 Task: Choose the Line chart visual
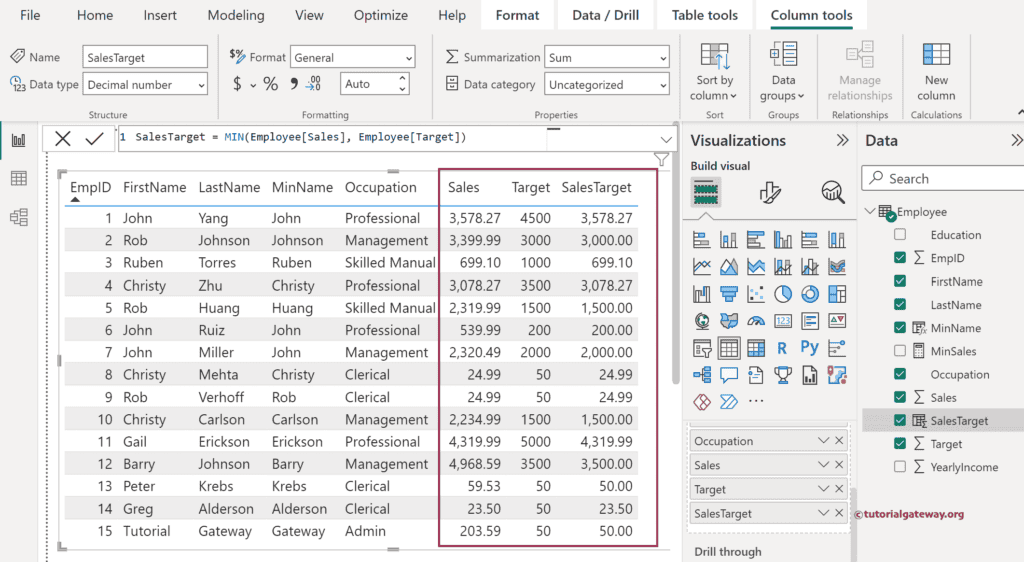click(x=701, y=266)
